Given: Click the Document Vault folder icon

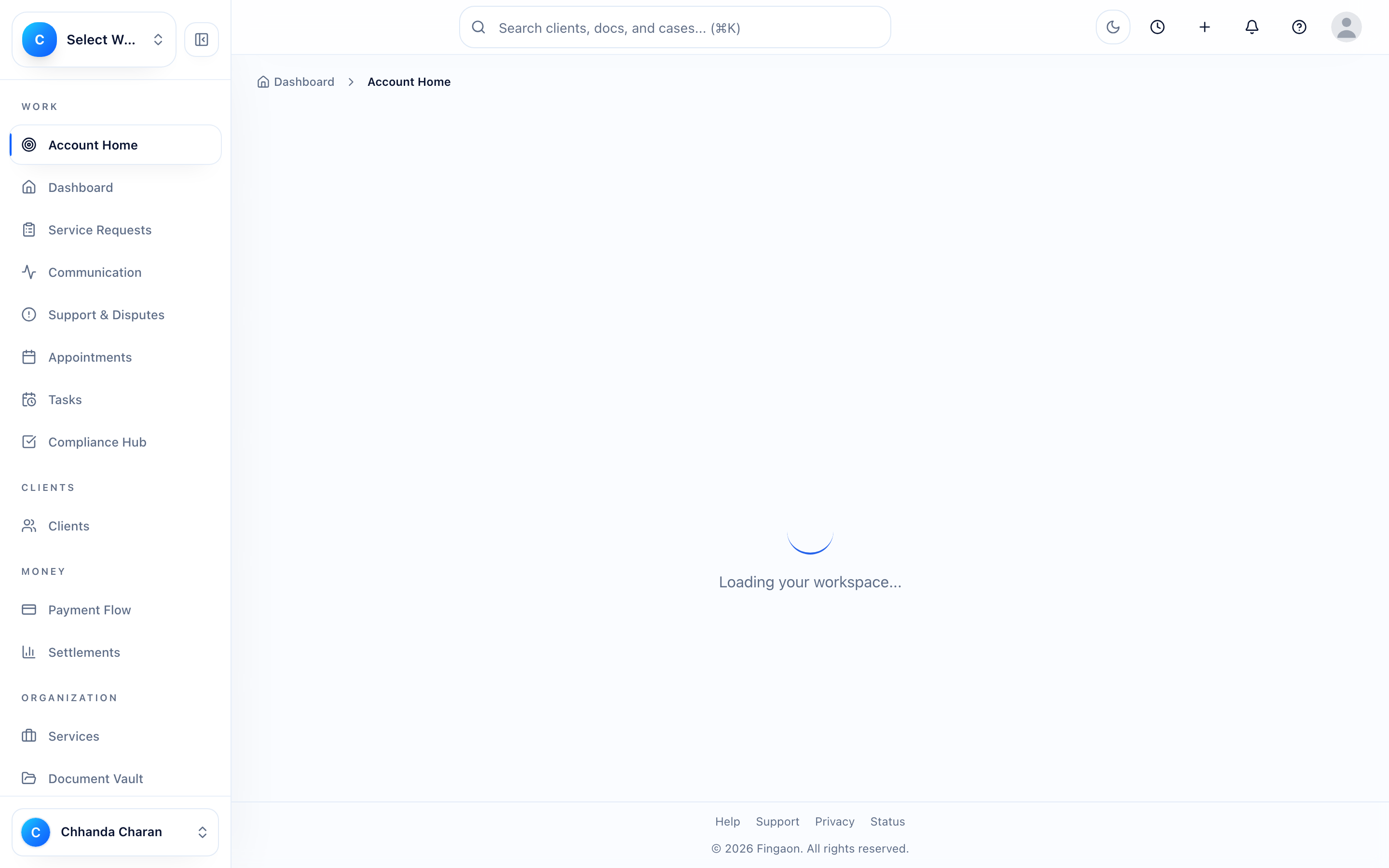Looking at the screenshot, I should coord(29,778).
